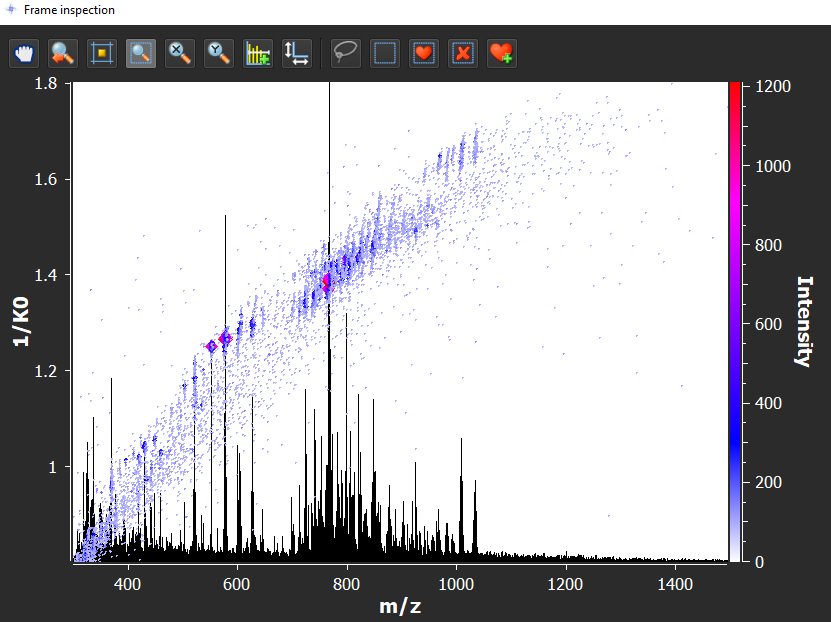
Task: Click the intensity color scale bar
Action: pyautogui.click(x=735, y=322)
